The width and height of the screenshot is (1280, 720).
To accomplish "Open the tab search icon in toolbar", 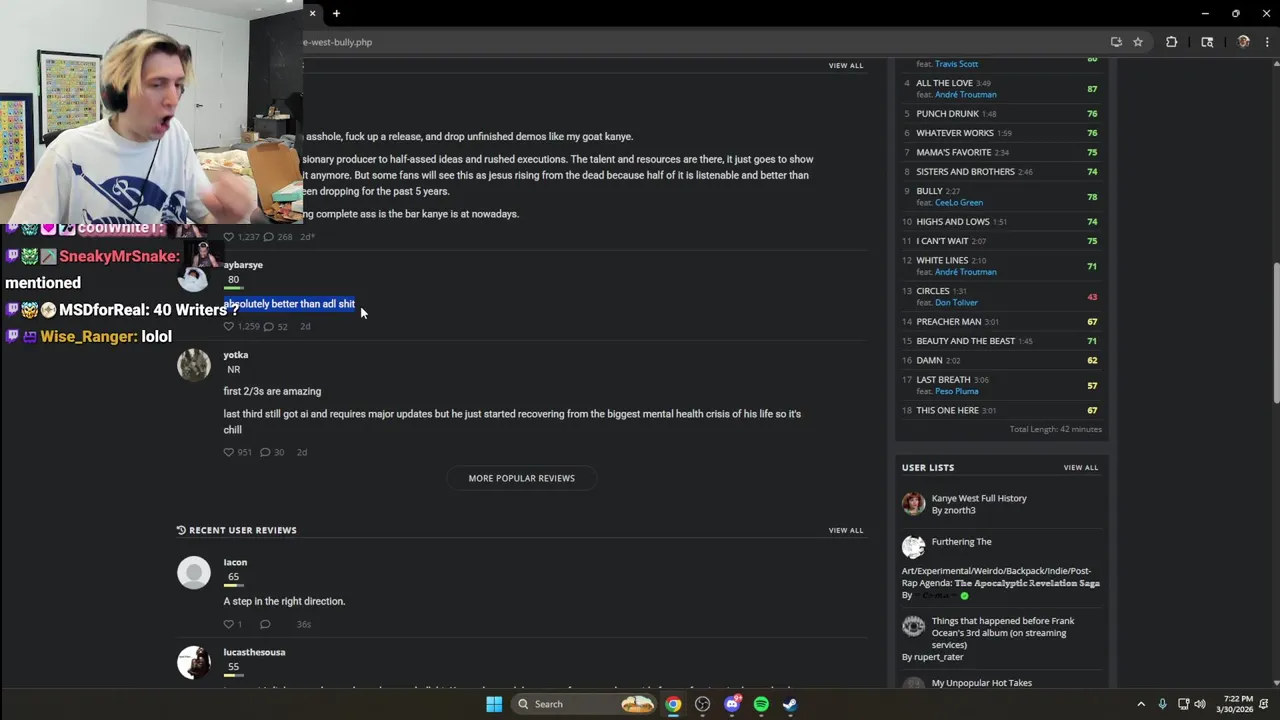I will [1207, 42].
